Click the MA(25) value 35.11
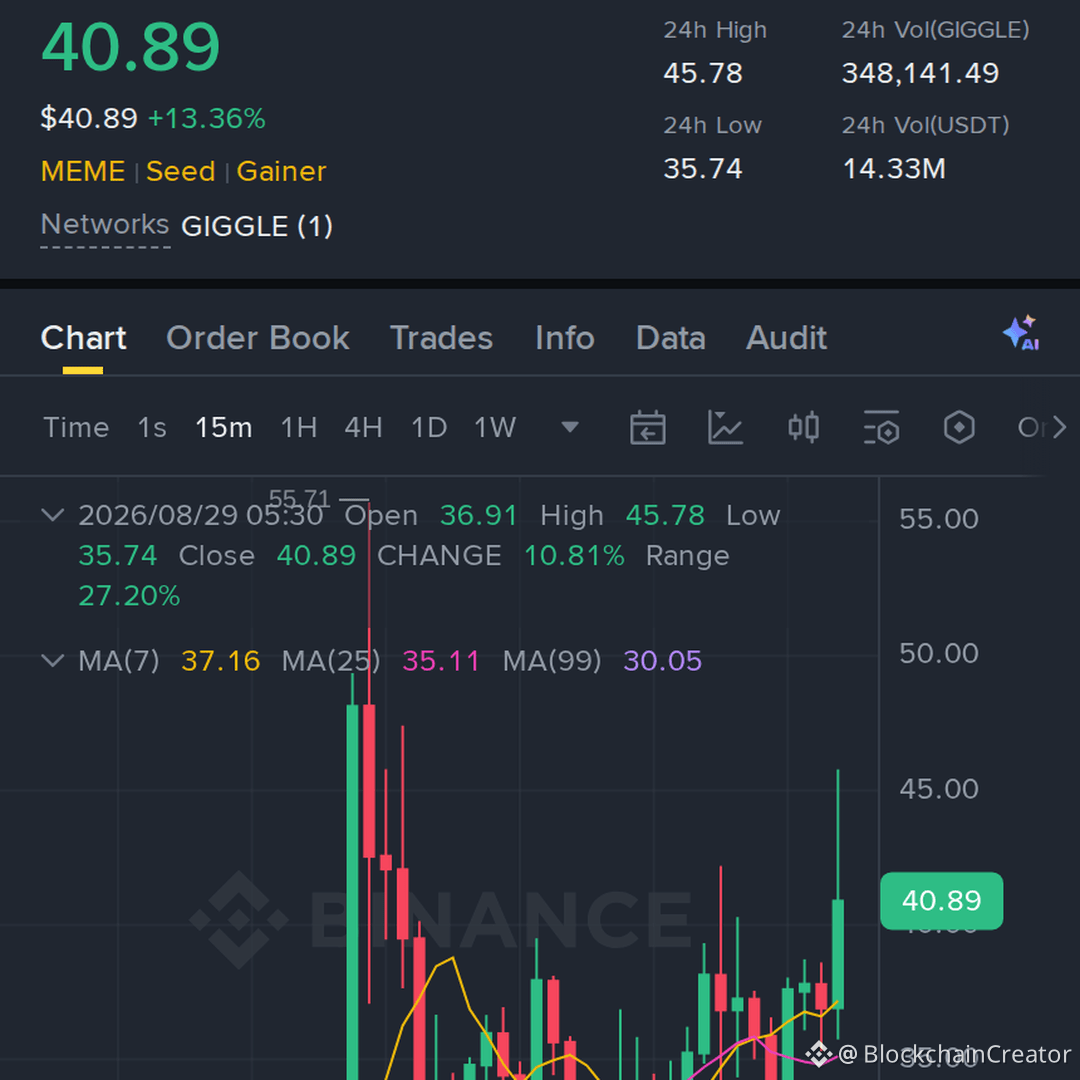The image size is (1080, 1080). pyautogui.click(x=441, y=661)
